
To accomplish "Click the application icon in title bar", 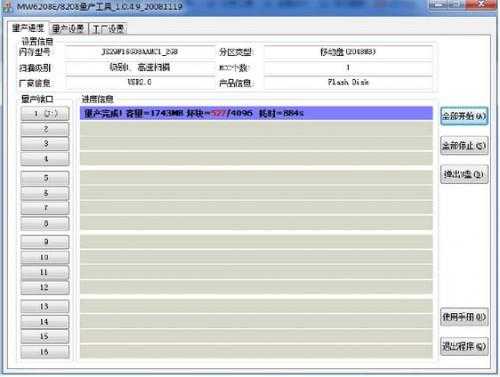I will tap(7, 7).
